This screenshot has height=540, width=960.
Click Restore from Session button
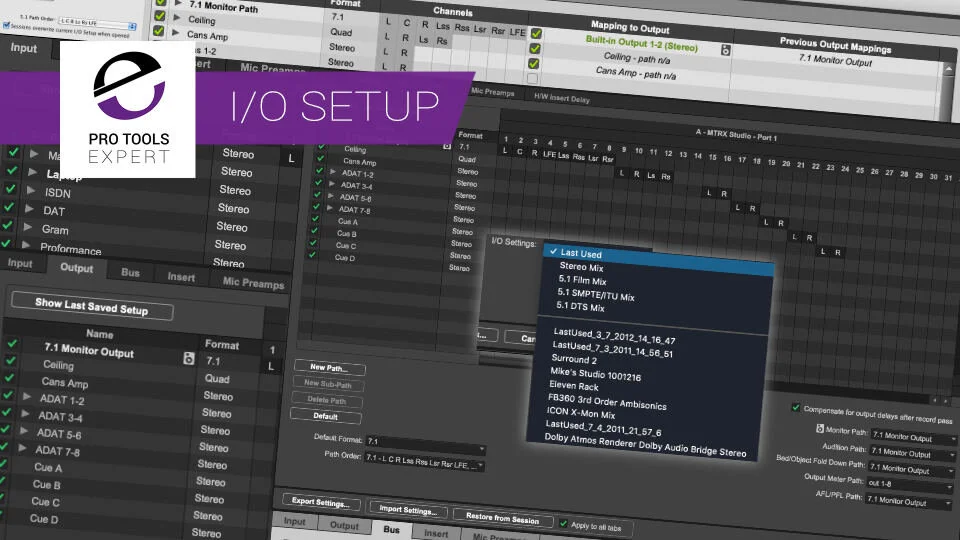coord(503,518)
